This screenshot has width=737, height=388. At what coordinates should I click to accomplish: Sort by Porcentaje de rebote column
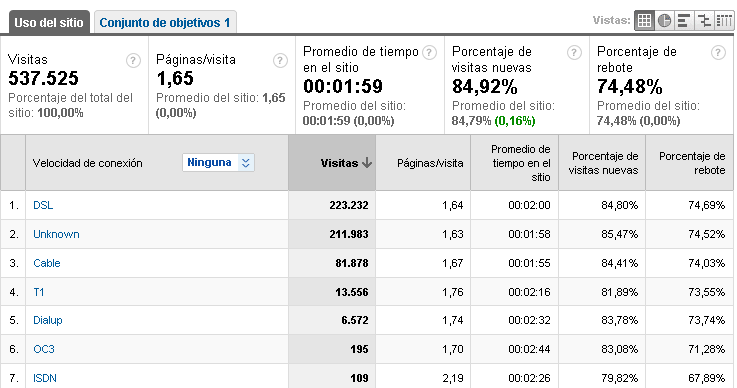click(691, 163)
